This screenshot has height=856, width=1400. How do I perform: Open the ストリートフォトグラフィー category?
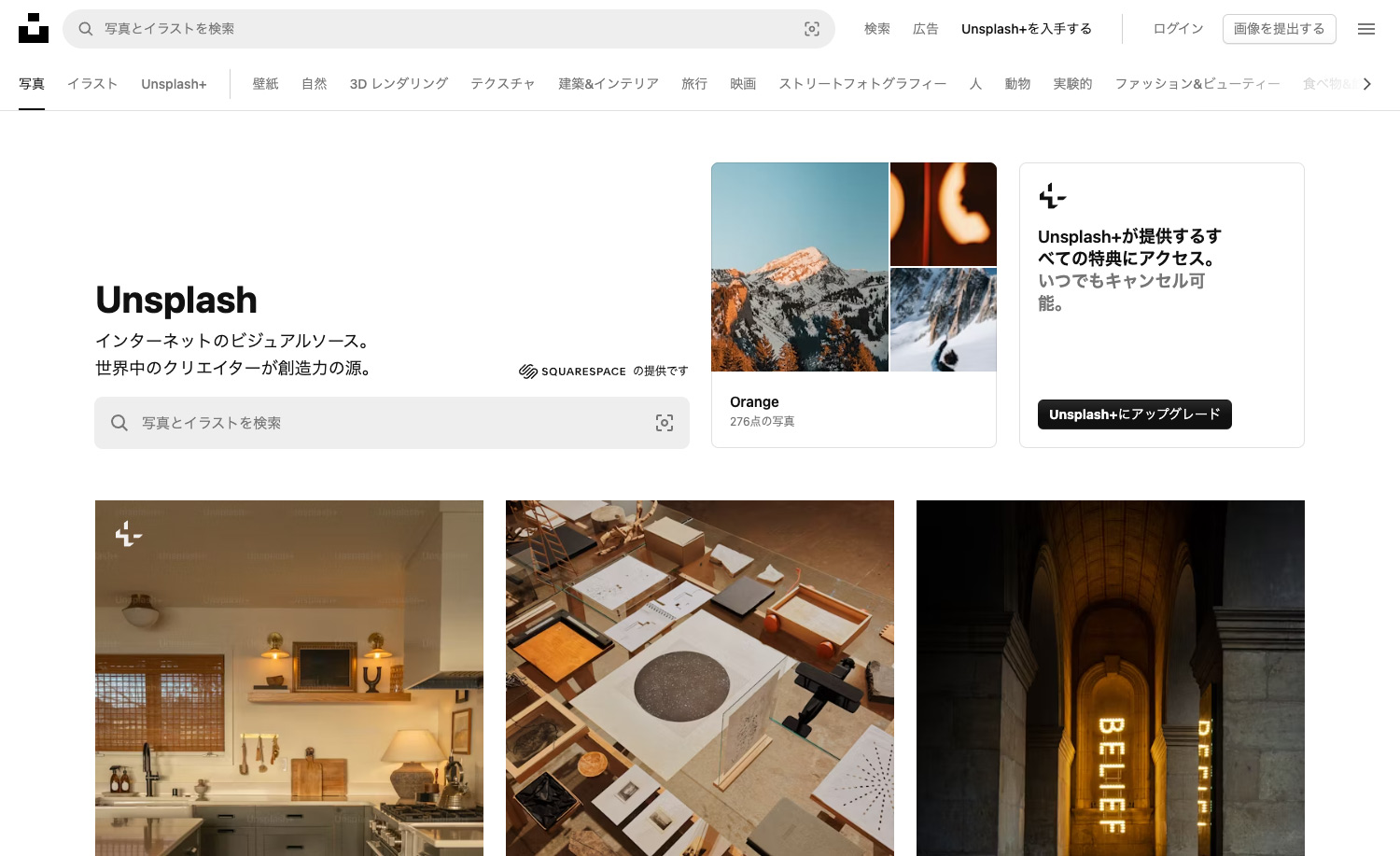(862, 84)
